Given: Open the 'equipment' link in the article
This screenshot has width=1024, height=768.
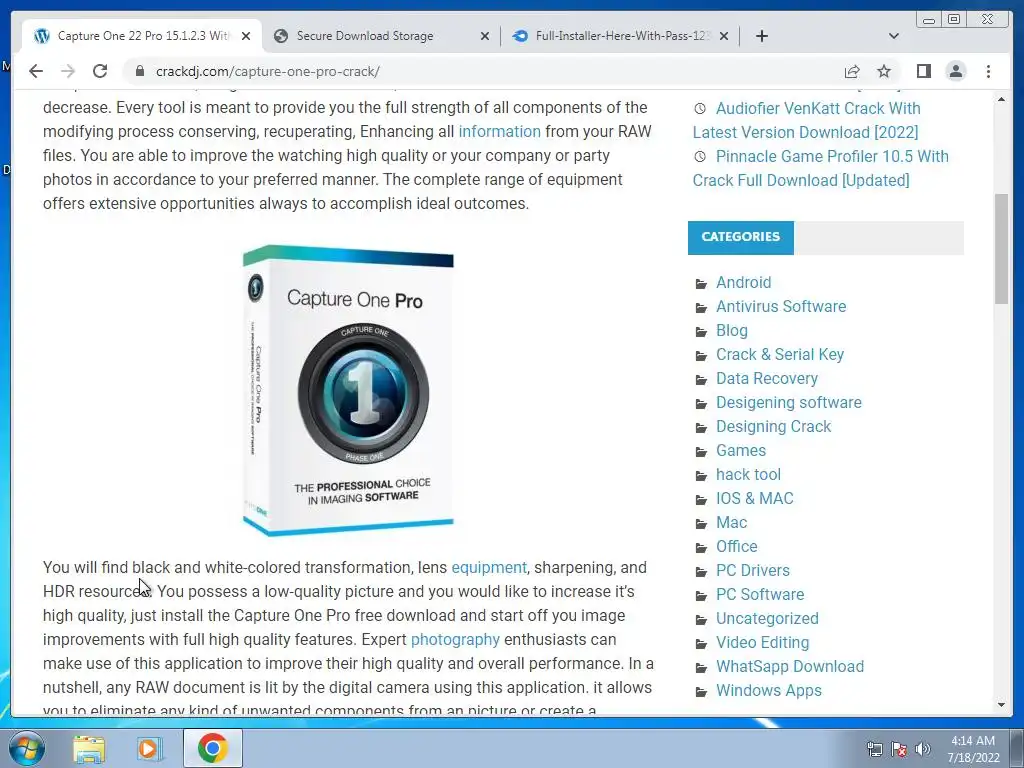Looking at the screenshot, I should (488, 568).
